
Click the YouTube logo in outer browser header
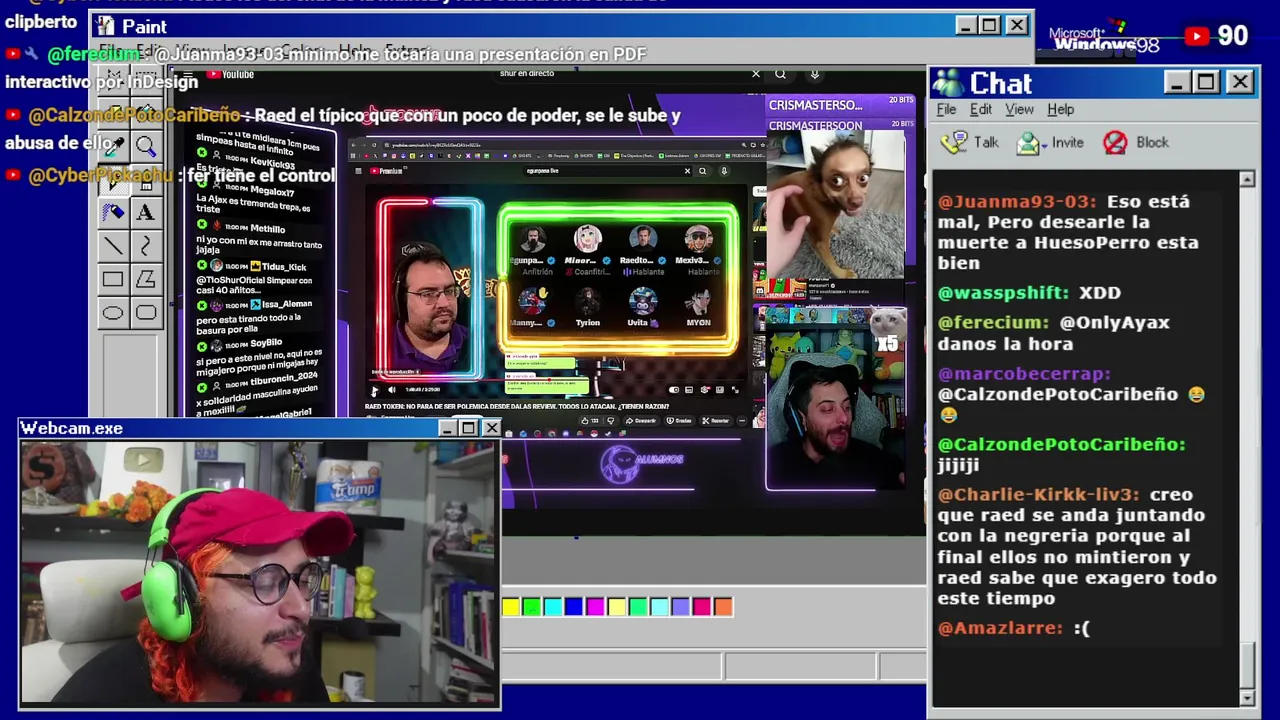pyautogui.click(x=231, y=74)
